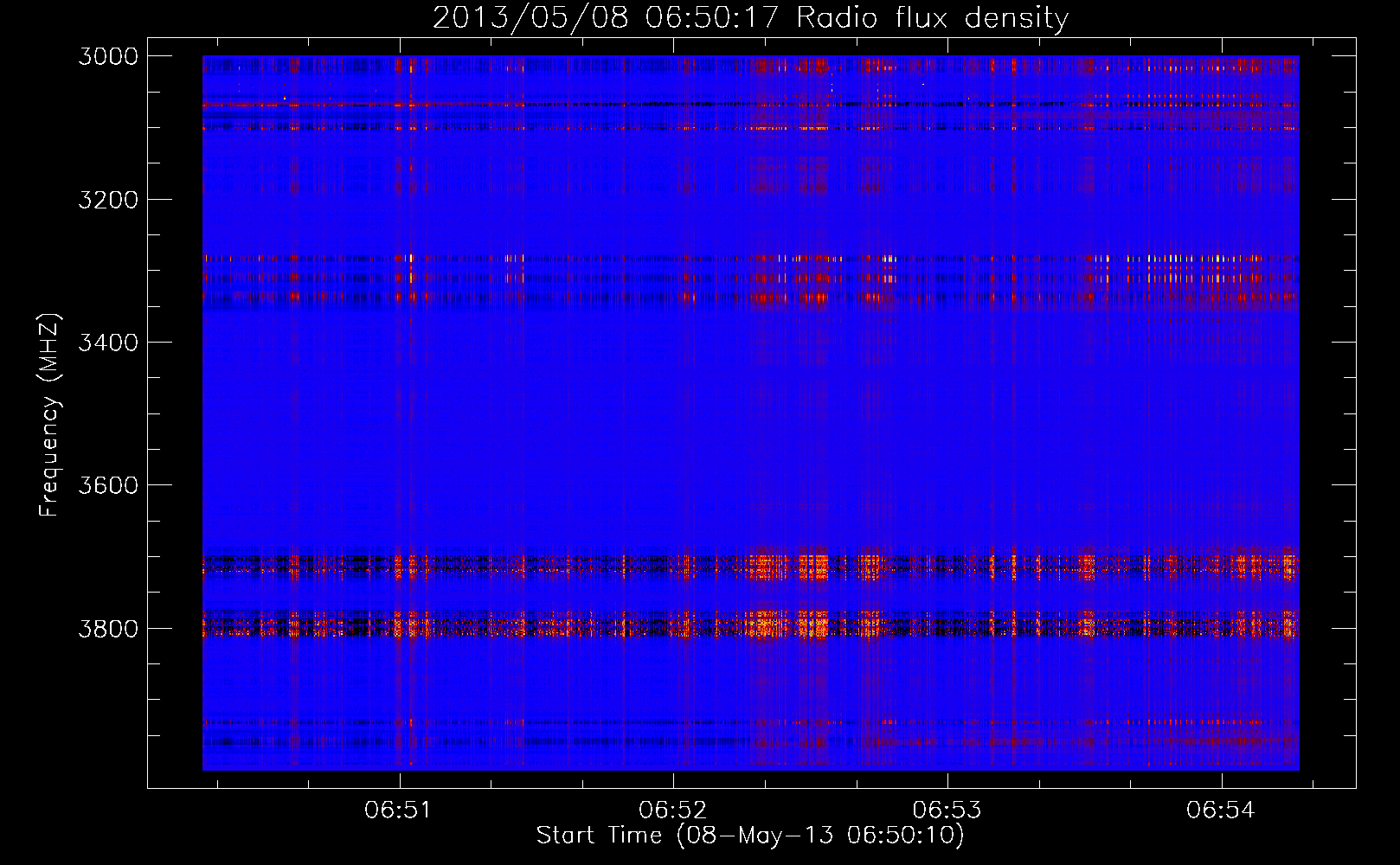Click the 06:51 time tick label
This screenshot has height=865, width=1400.
pyautogui.click(x=398, y=811)
